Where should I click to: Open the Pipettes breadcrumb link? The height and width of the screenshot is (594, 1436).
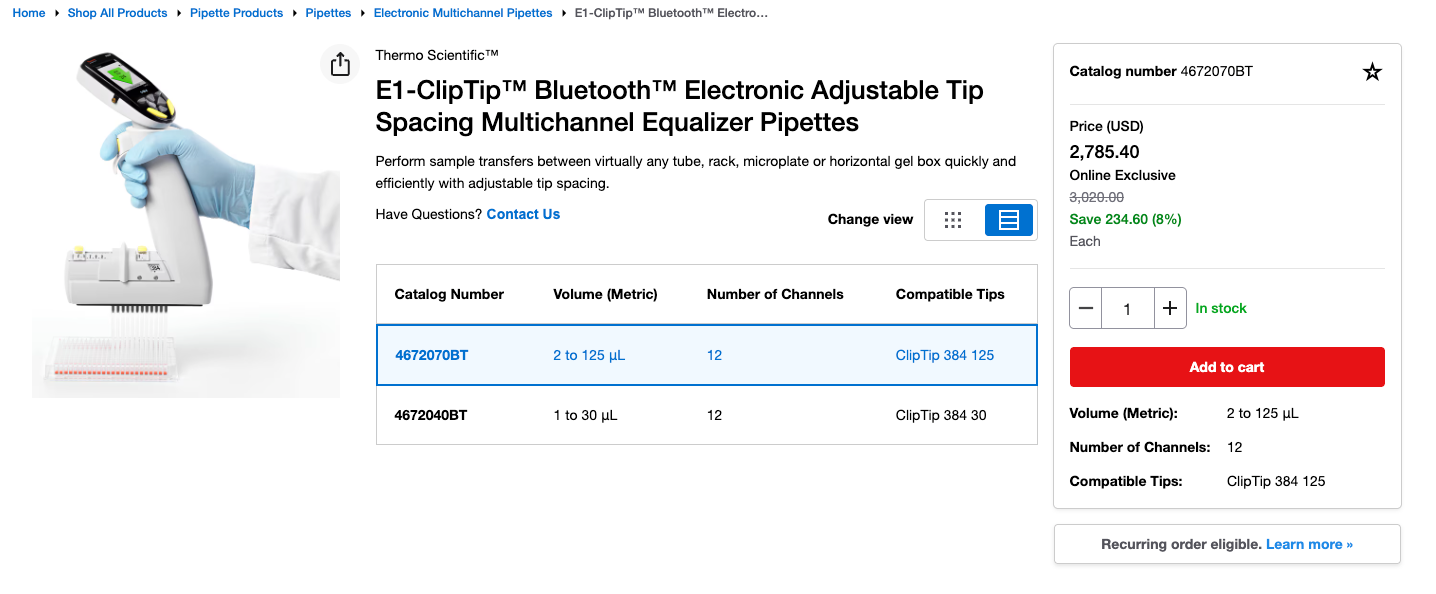click(329, 13)
